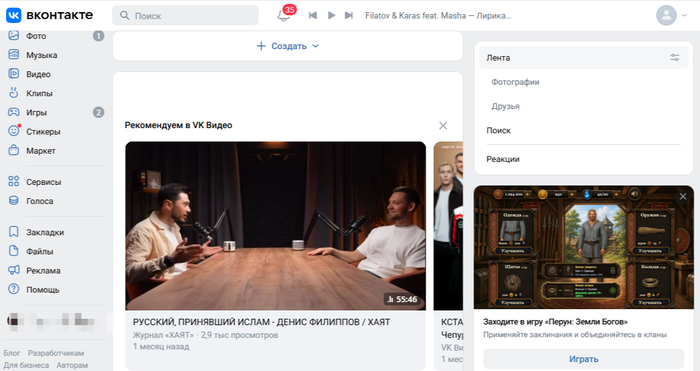Open the Создать dropdown
The width and height of the screenshot is (700, 371).
point(288,46)
